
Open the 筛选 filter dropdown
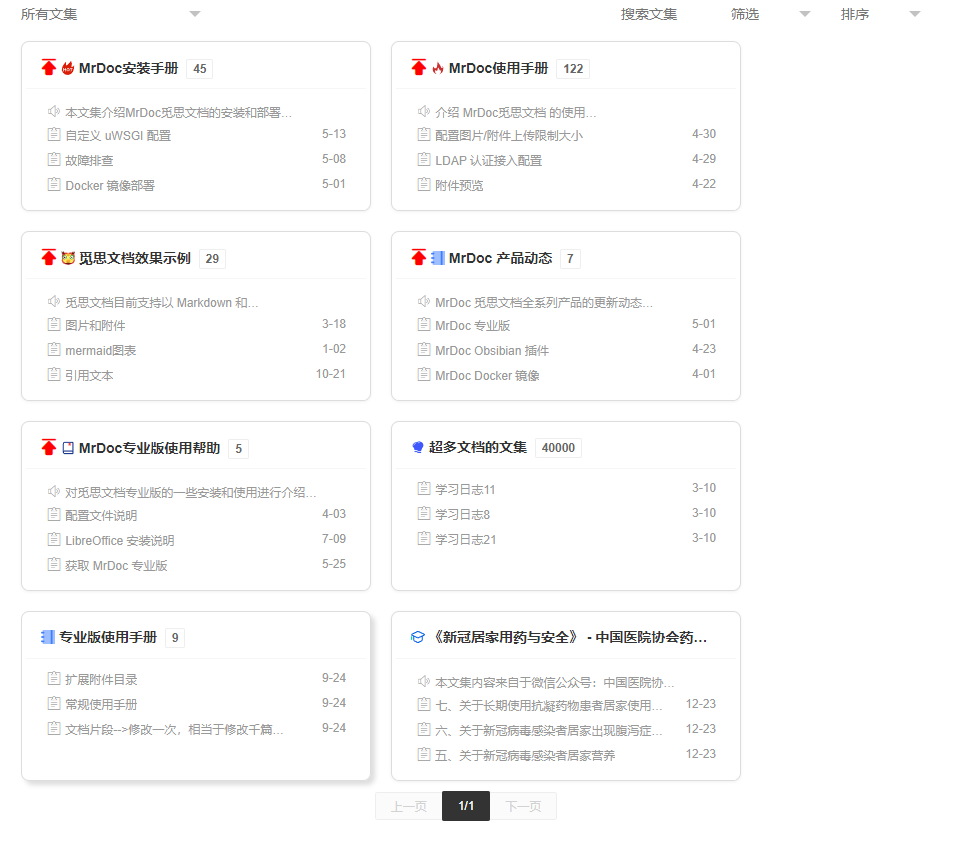(770, 14)
